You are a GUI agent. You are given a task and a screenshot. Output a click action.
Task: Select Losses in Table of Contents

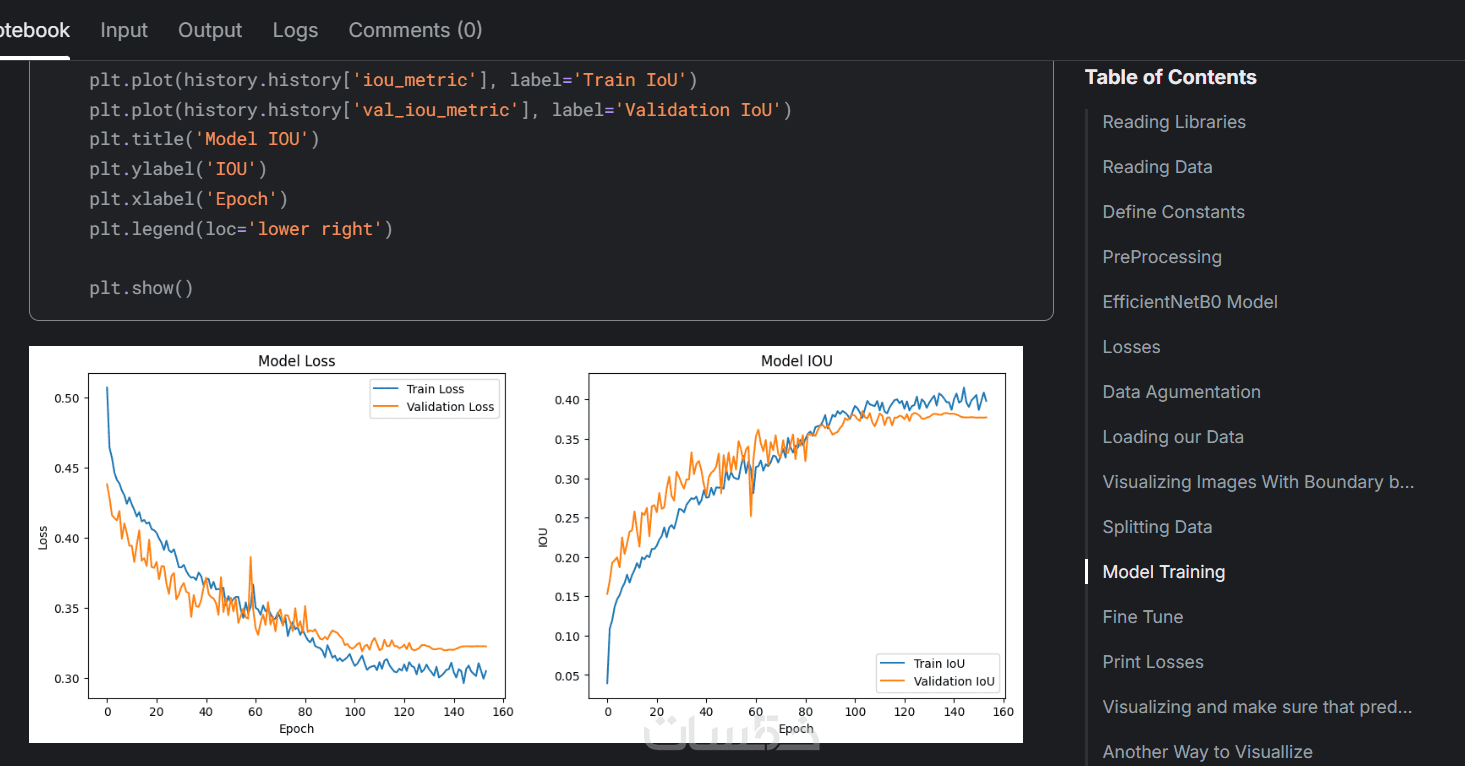point(1131,347)
